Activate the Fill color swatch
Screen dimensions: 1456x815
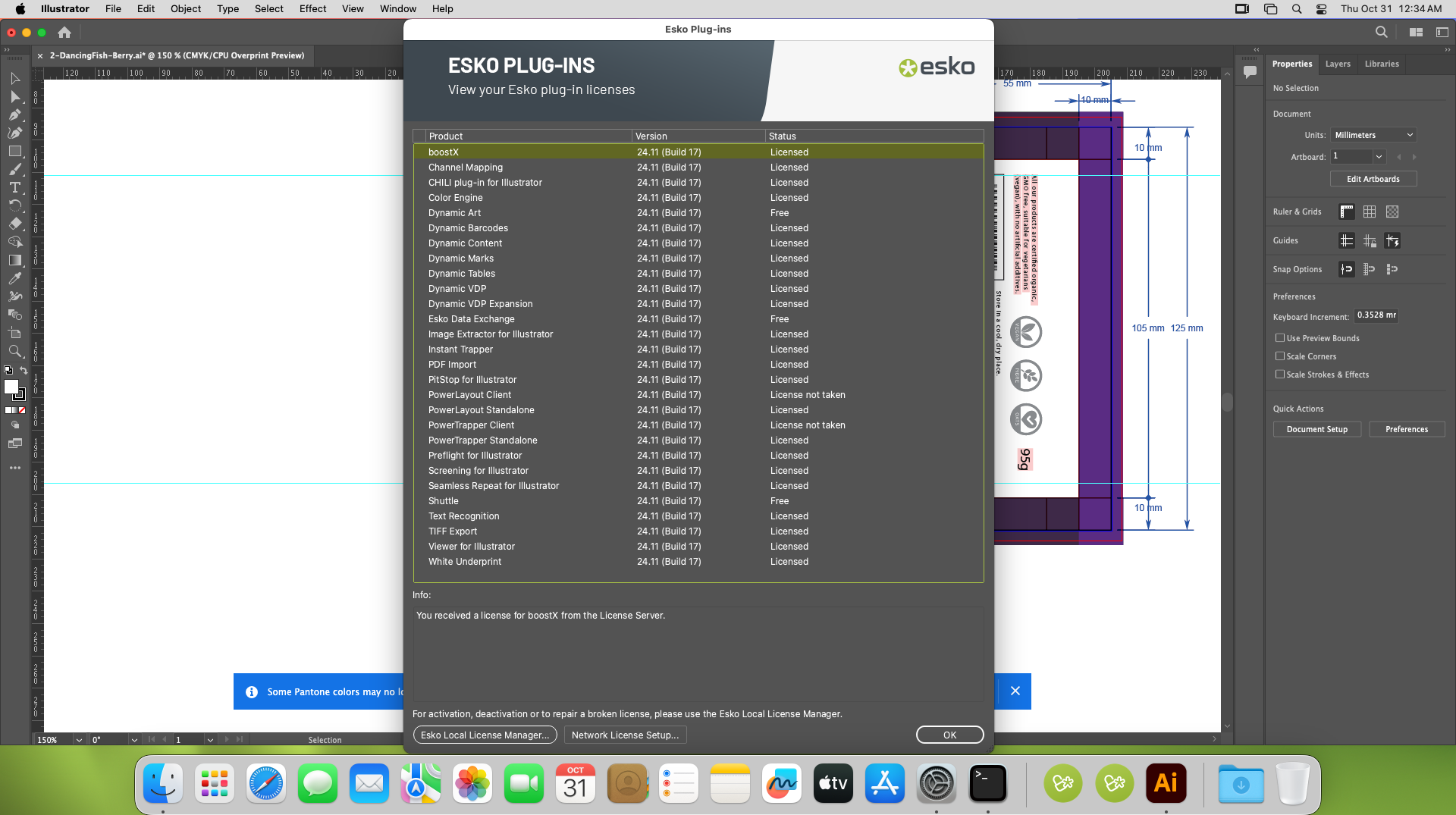tap(11, 387)
